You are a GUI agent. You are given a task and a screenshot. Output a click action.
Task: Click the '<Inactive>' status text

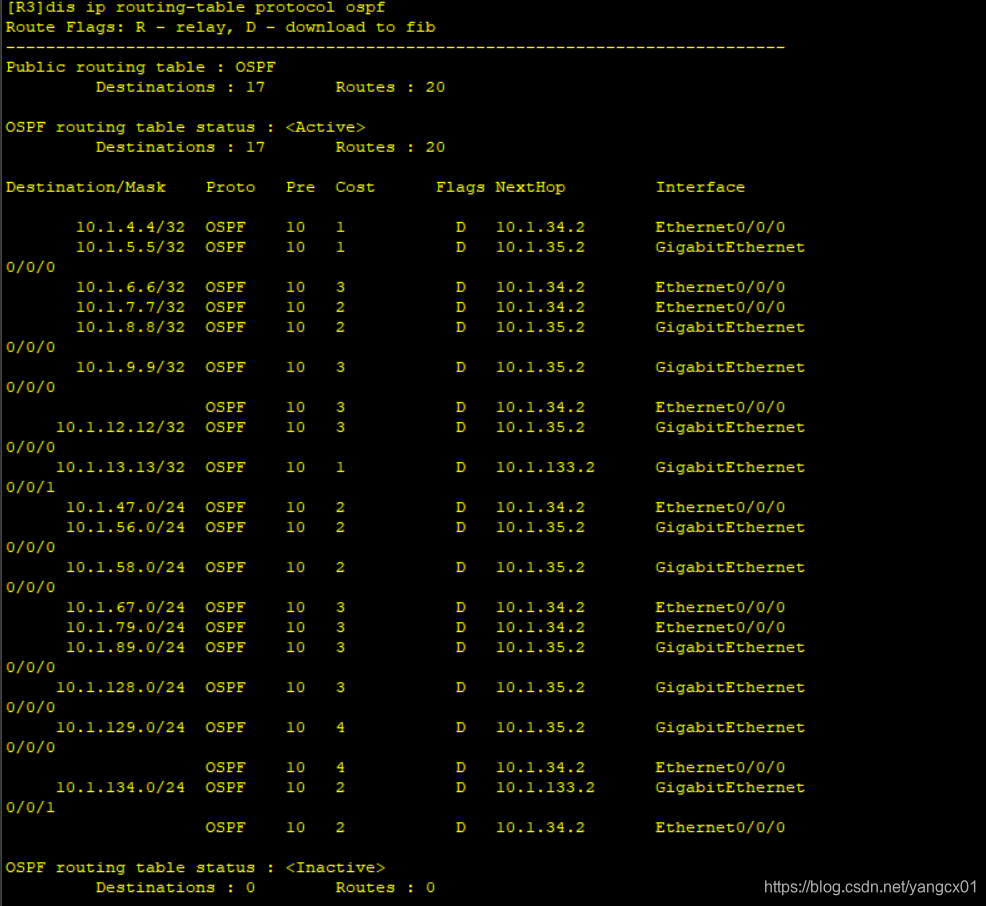coord(335,868)
